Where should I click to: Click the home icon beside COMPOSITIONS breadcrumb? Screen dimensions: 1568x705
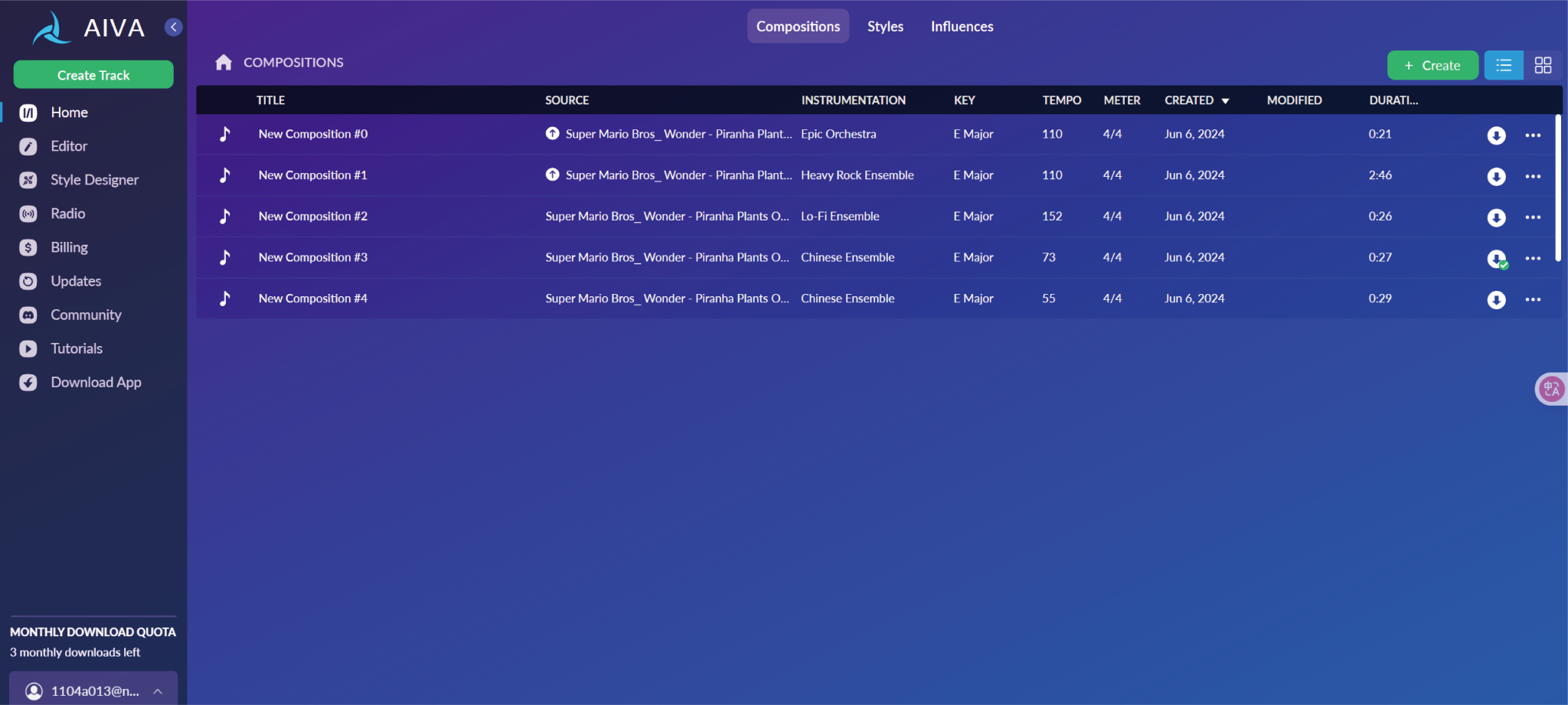click(x=224, y=63)
